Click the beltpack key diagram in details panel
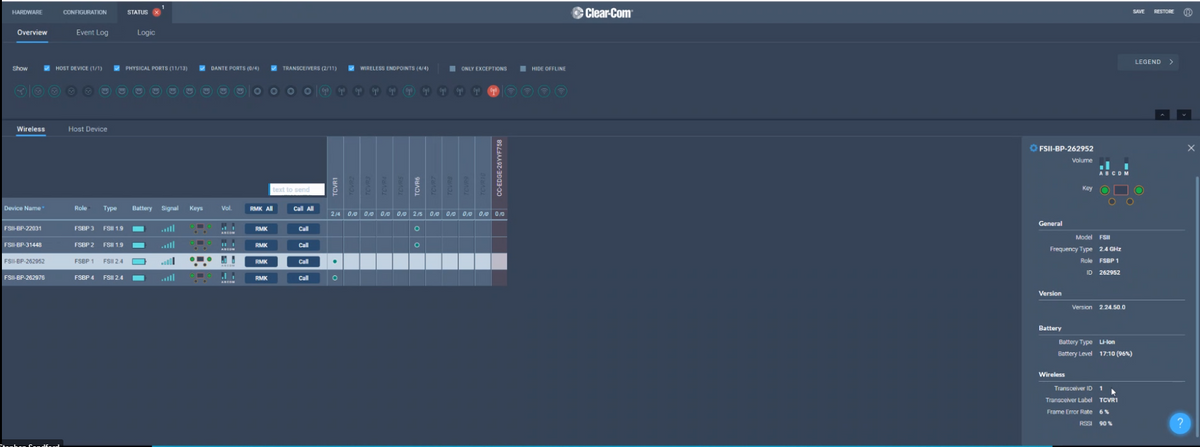 [1121, 193]
